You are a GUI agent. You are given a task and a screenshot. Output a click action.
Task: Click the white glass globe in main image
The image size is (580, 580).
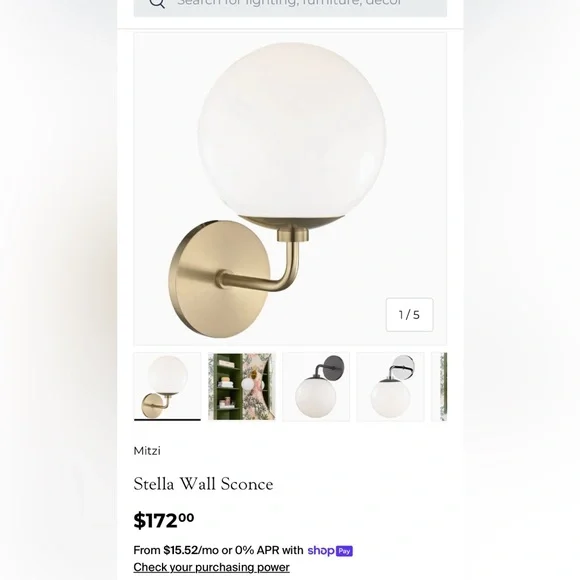click(292, 135)
